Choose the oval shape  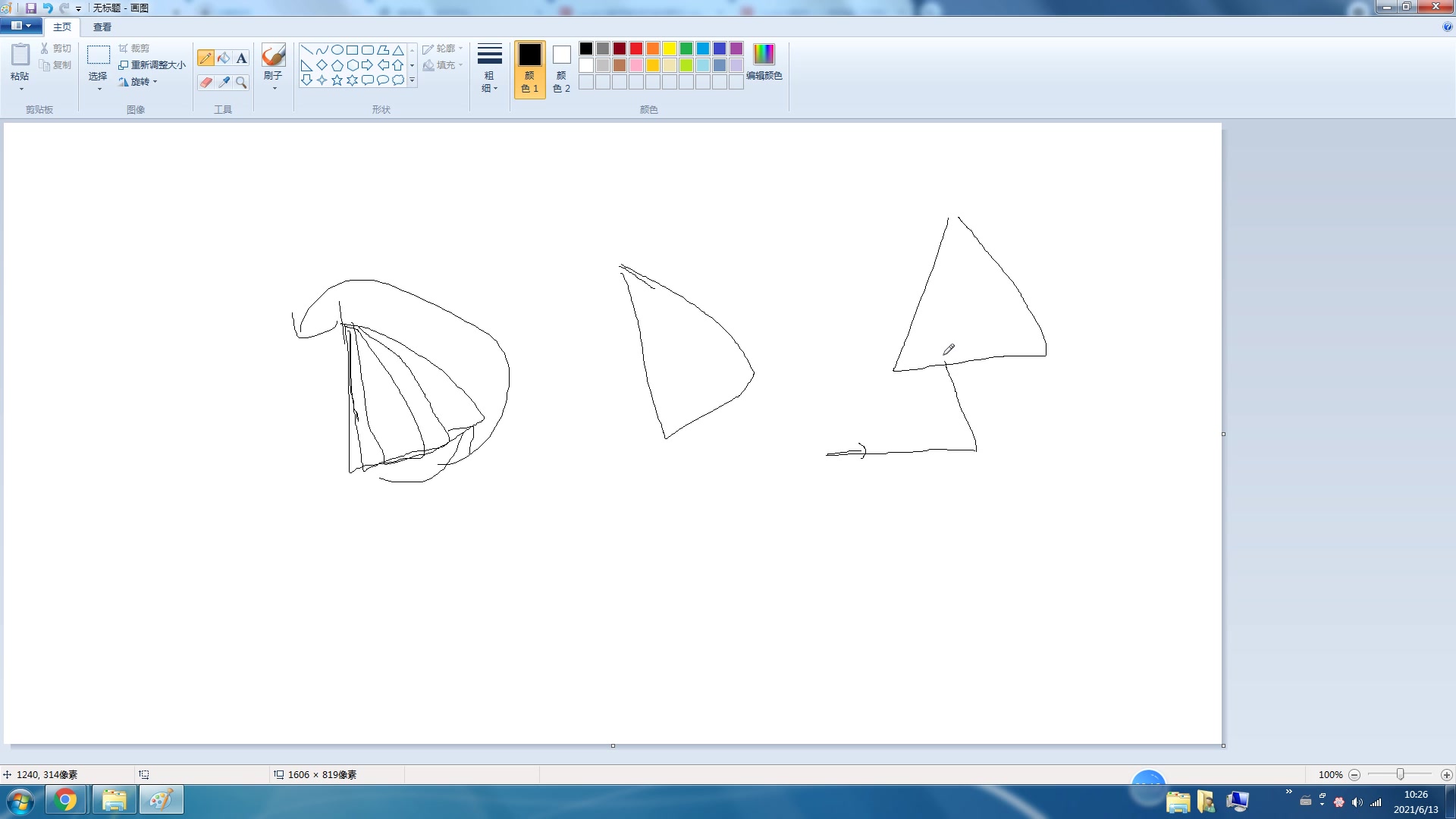[337, 50]
